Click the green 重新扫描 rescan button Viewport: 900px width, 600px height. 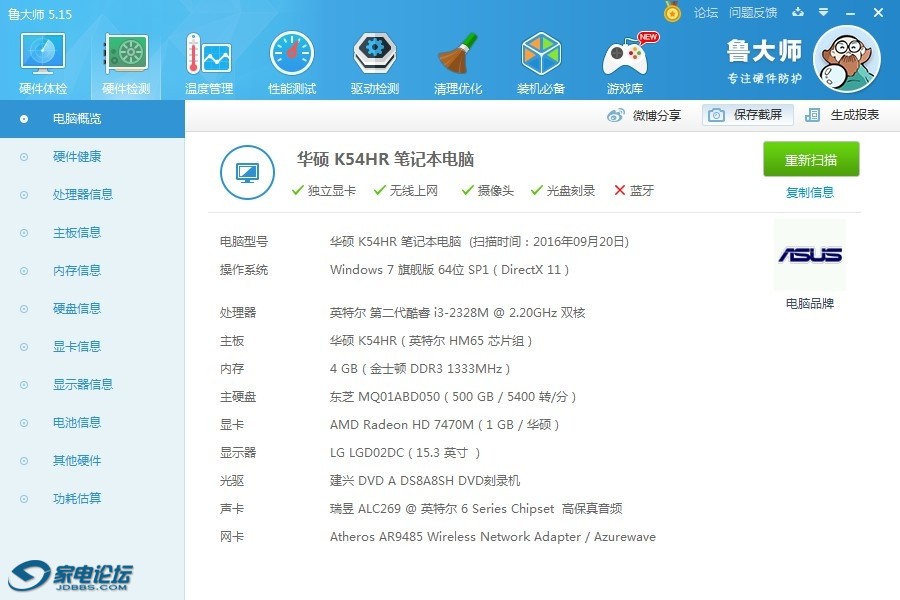pyautogui.click(x=811, y=159)
